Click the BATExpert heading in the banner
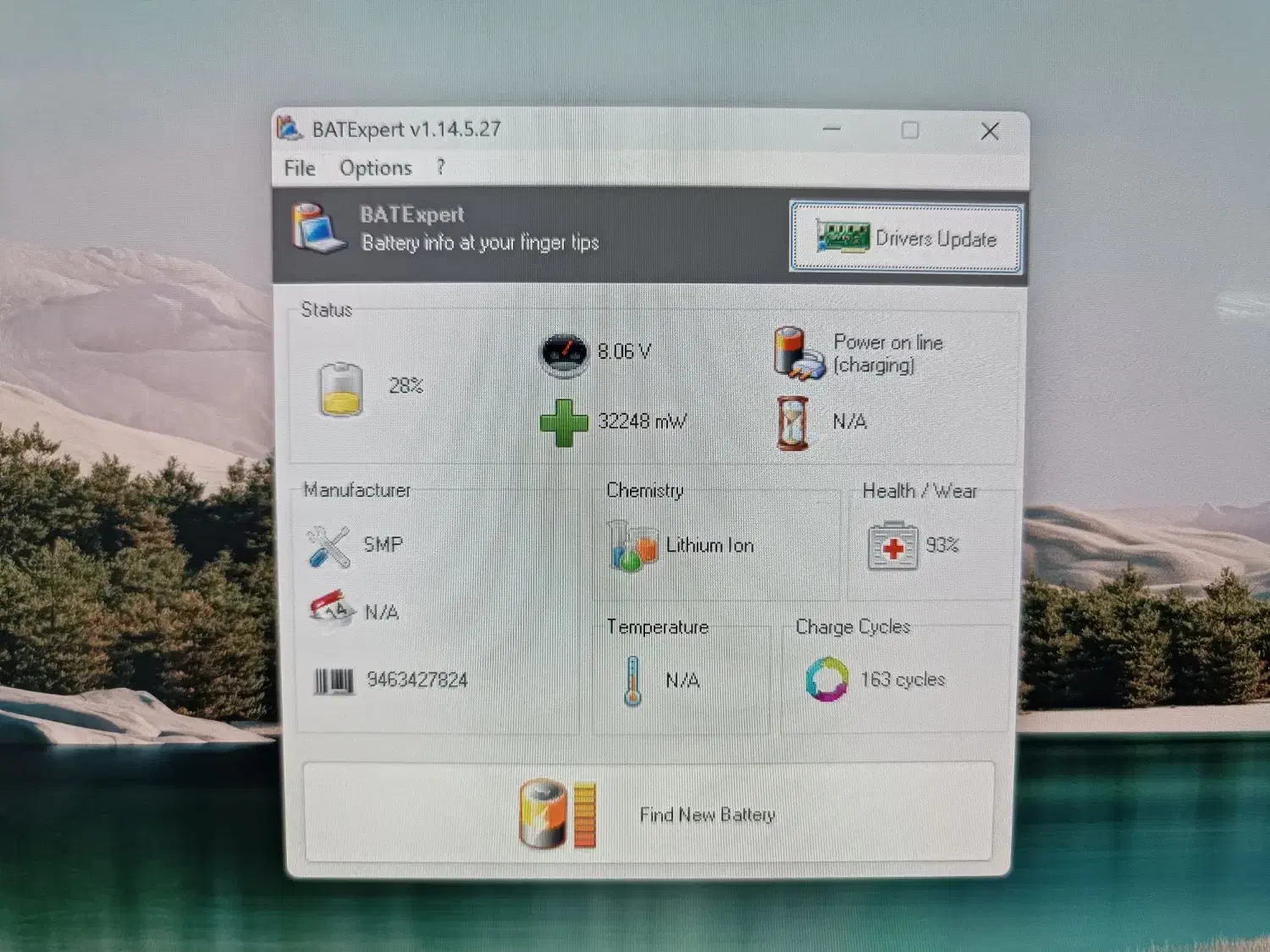This screenshot has width=1270, height=952. 412,215
